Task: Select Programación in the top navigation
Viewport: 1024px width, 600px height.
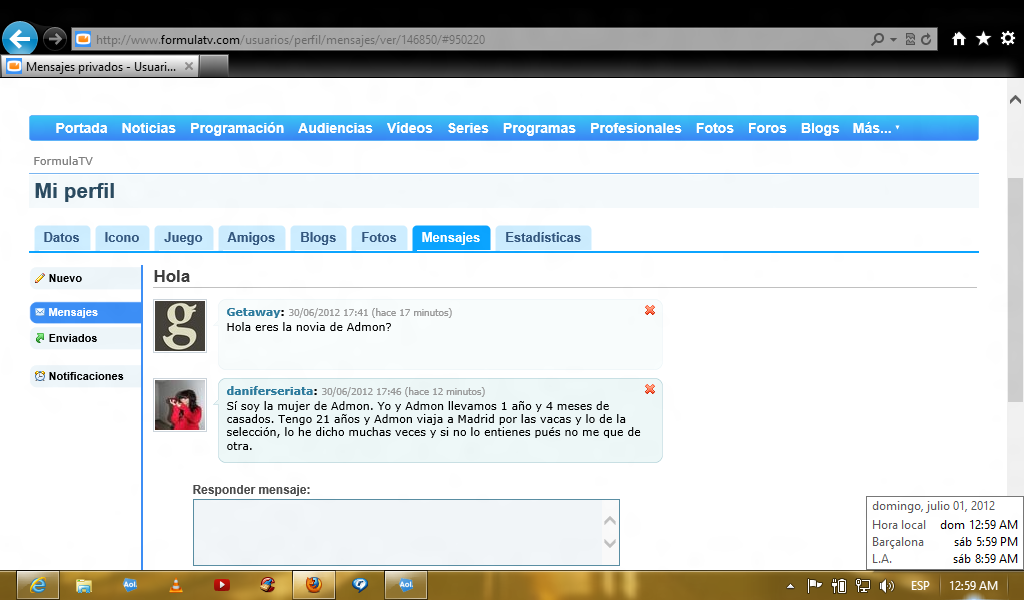Action: (x=237, y=128)
